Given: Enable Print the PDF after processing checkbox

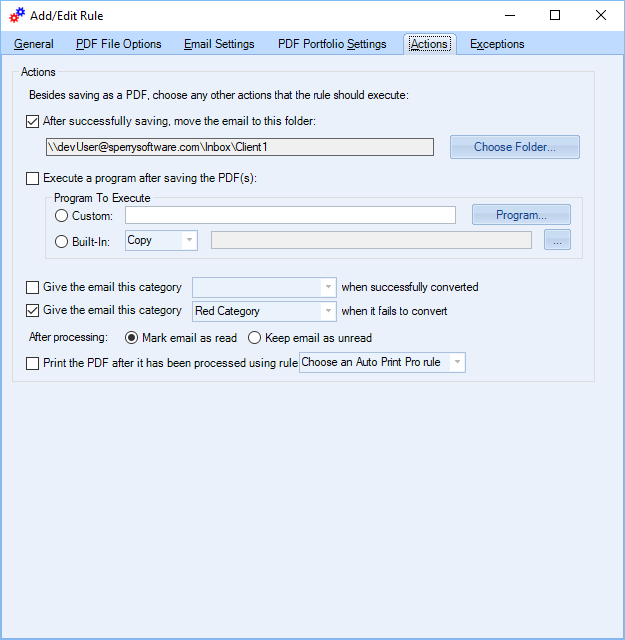Looking at the screenshot, I should pyautogui.click(x=33, y=363).
